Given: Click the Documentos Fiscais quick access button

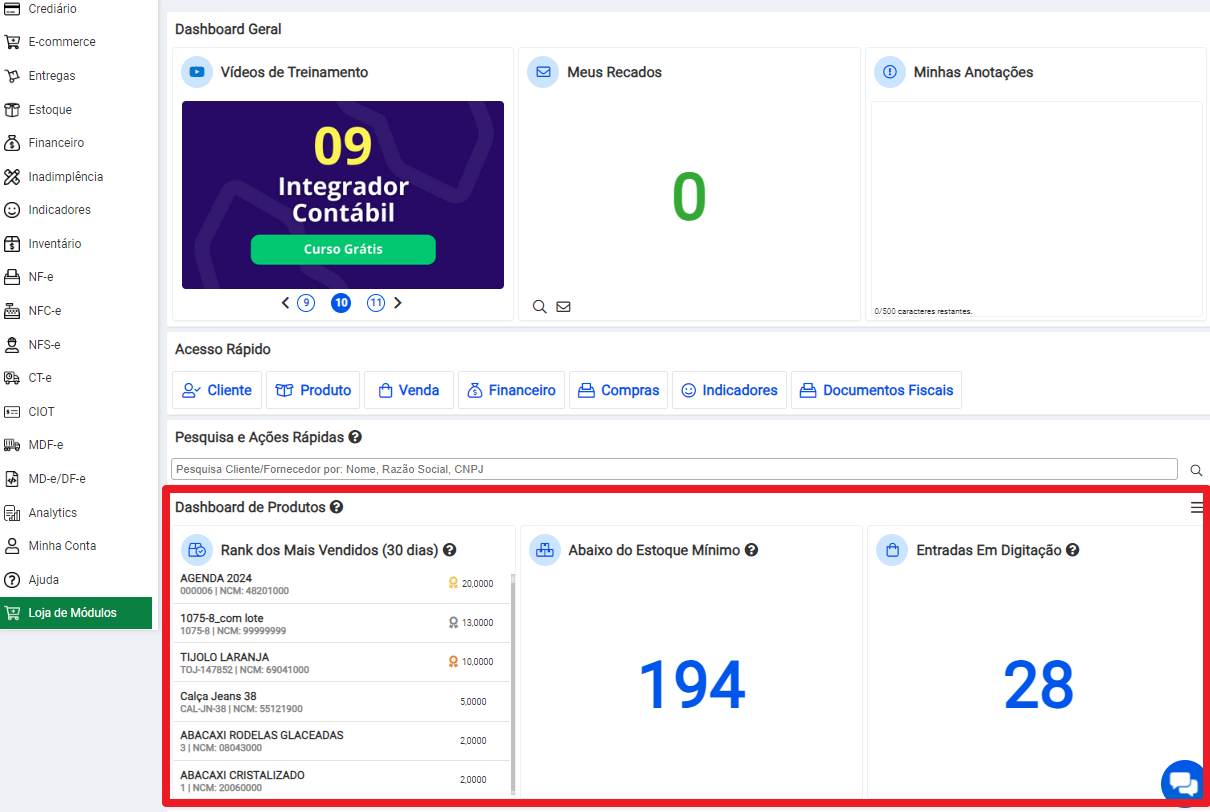Looking at the screenshot, I should (876, 391).
